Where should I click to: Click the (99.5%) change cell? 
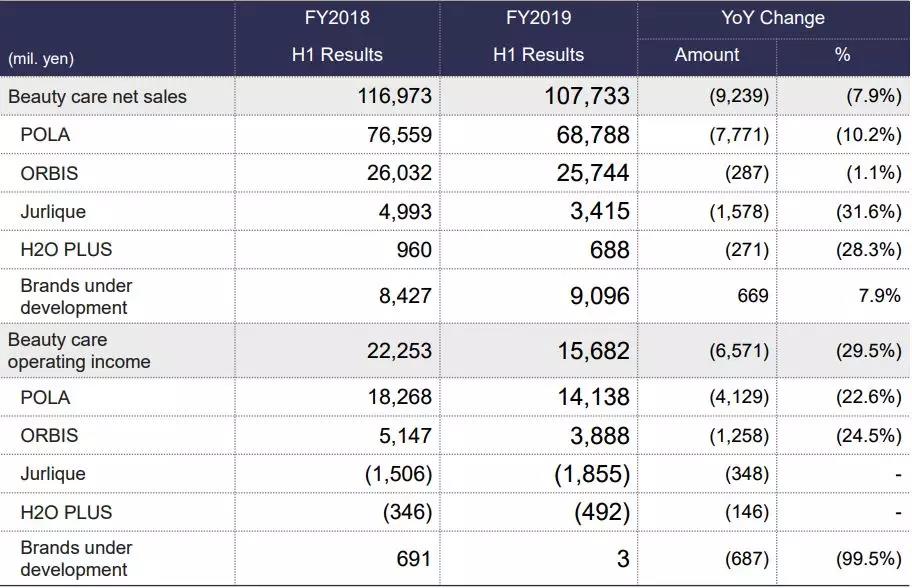tap(868, 559)
